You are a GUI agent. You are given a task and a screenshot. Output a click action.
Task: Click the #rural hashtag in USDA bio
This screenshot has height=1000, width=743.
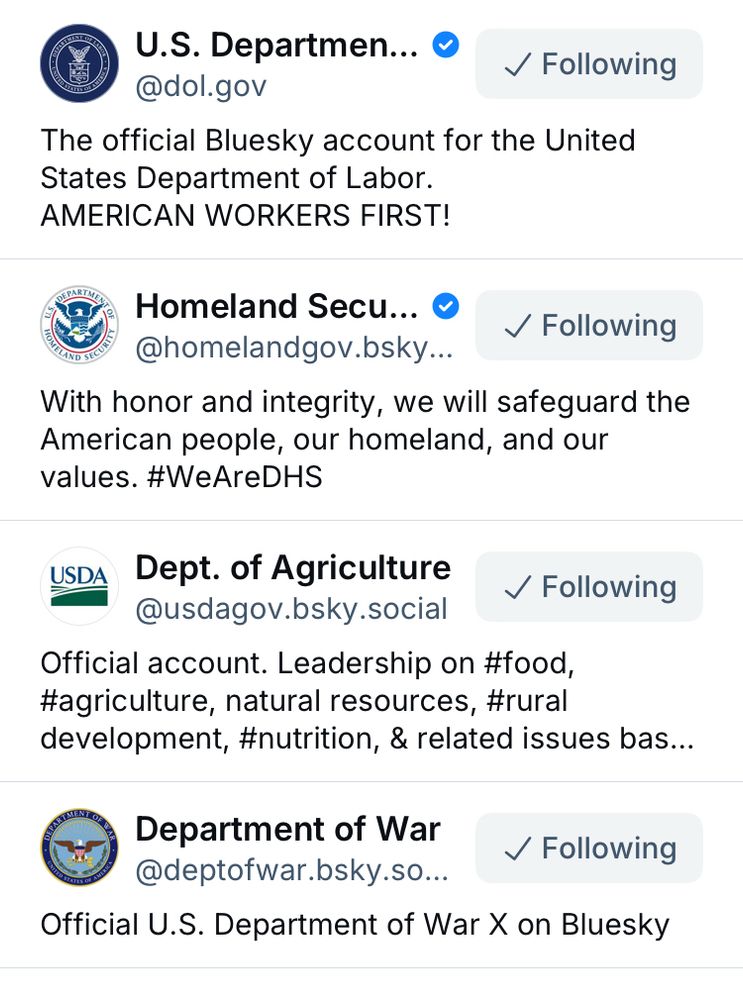click(x=527, y=701)
